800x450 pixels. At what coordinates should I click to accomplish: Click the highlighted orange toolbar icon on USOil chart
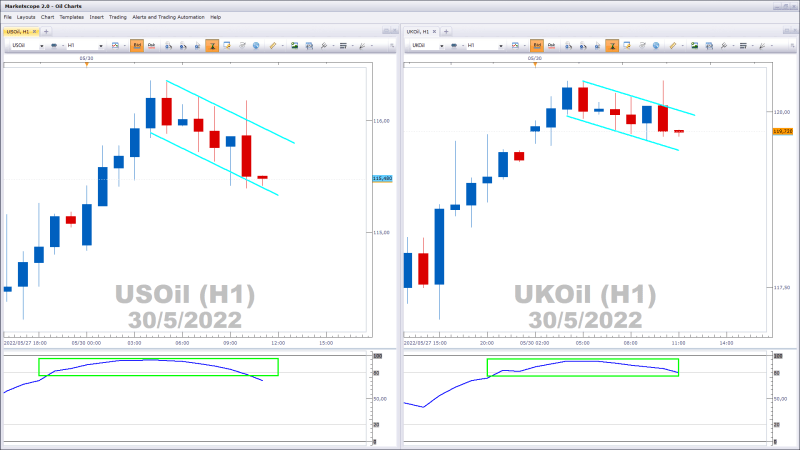pyautogui.click(x=211, y=45)
